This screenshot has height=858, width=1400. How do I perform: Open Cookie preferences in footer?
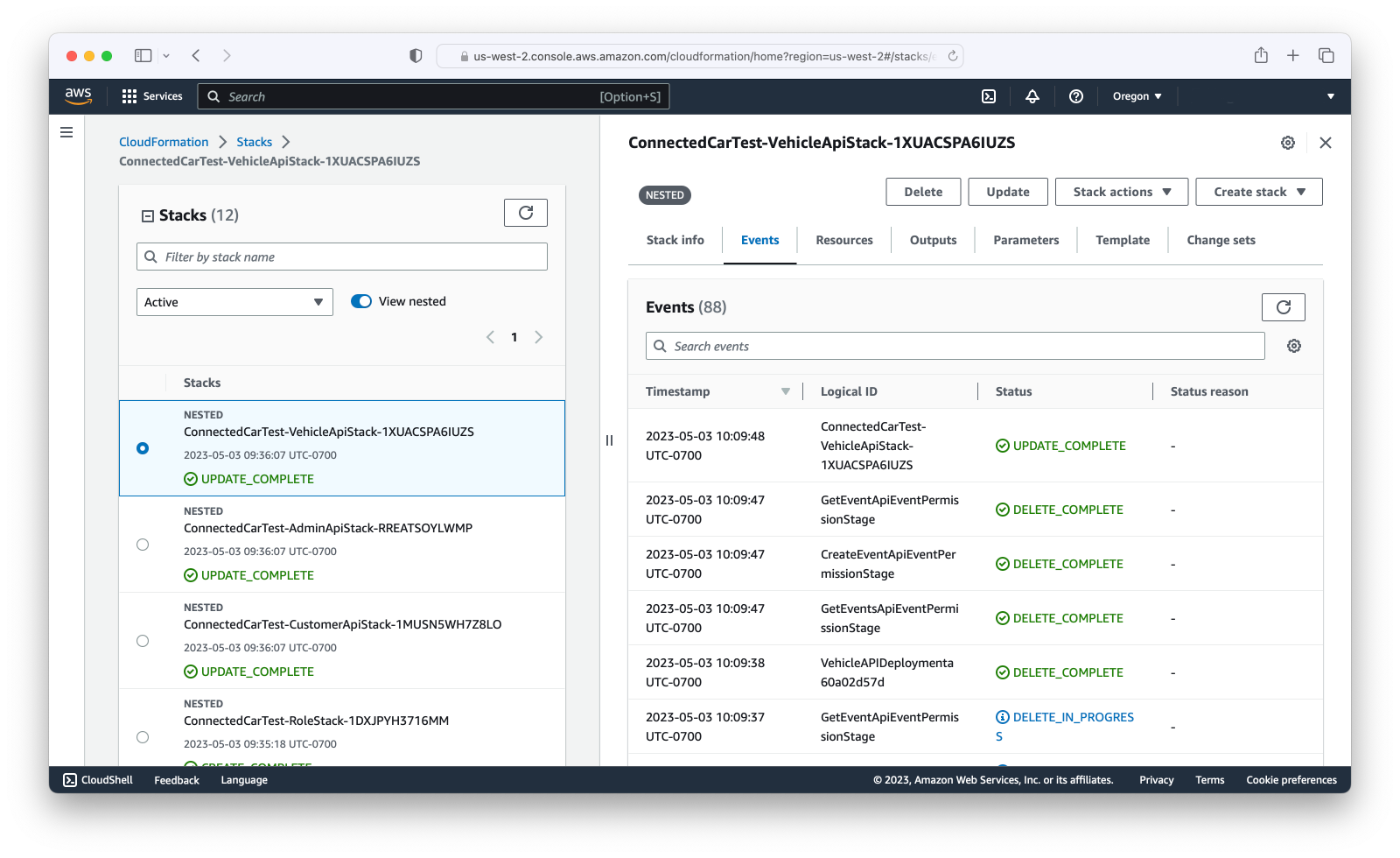1291,780
